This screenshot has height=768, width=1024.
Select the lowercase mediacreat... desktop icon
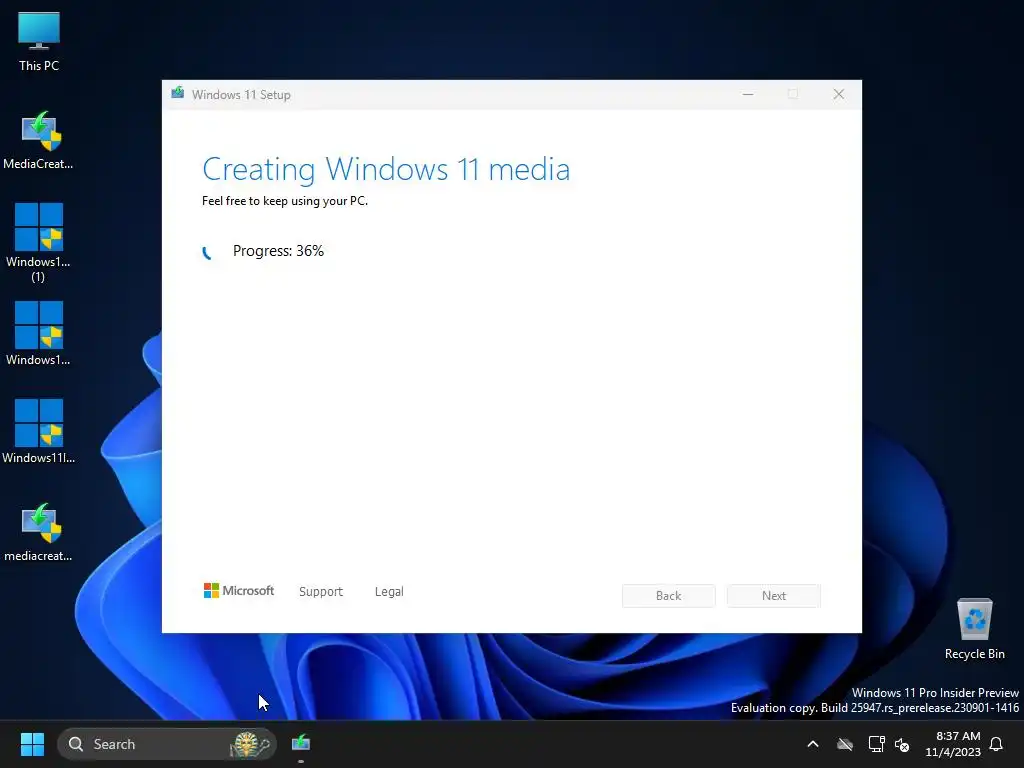39,532
